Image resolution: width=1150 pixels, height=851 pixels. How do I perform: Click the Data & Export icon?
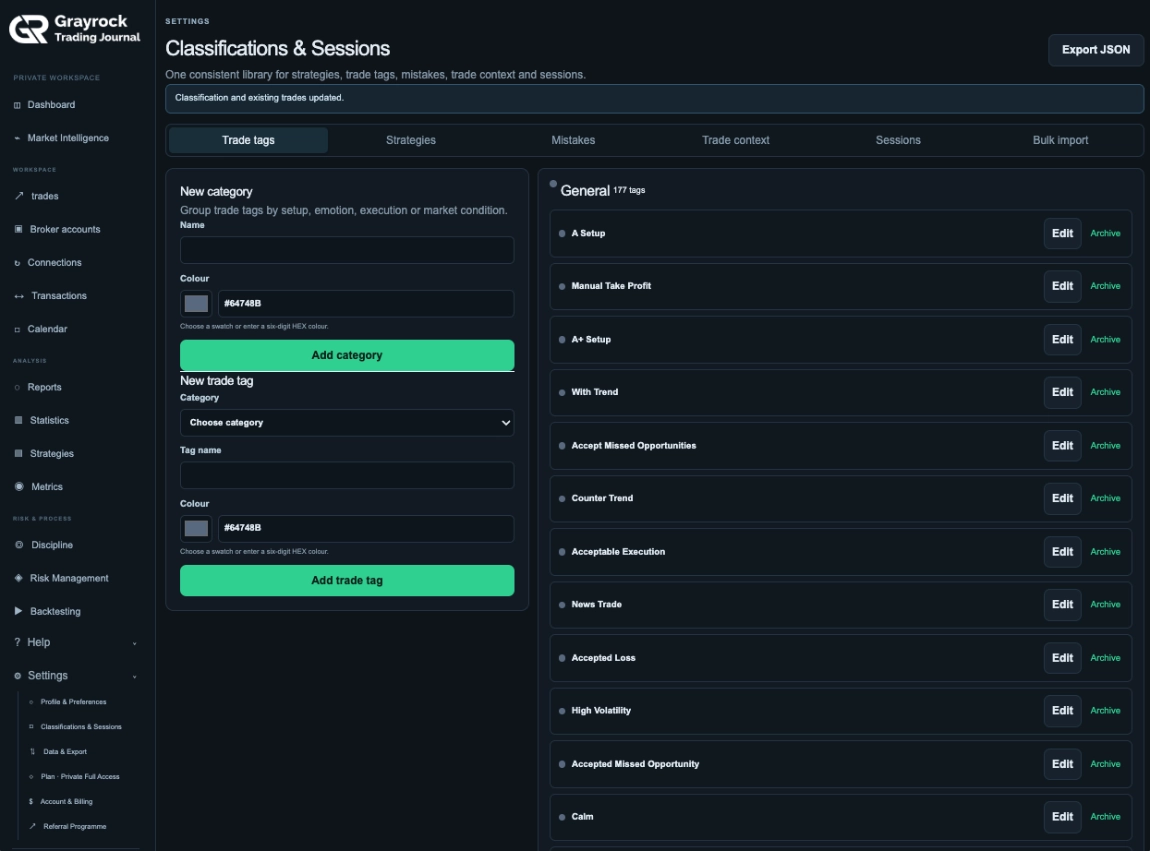coord(32,751)
